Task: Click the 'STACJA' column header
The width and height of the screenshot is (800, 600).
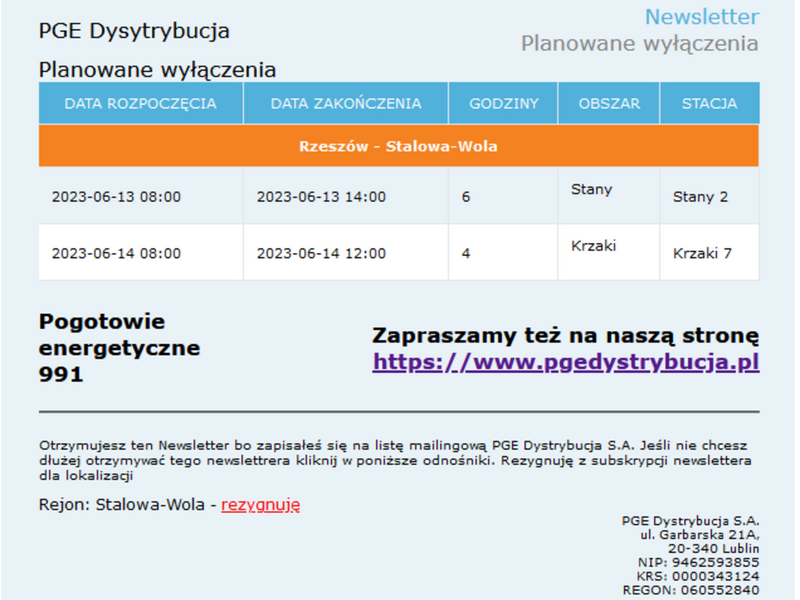Action: pos(710,104)
